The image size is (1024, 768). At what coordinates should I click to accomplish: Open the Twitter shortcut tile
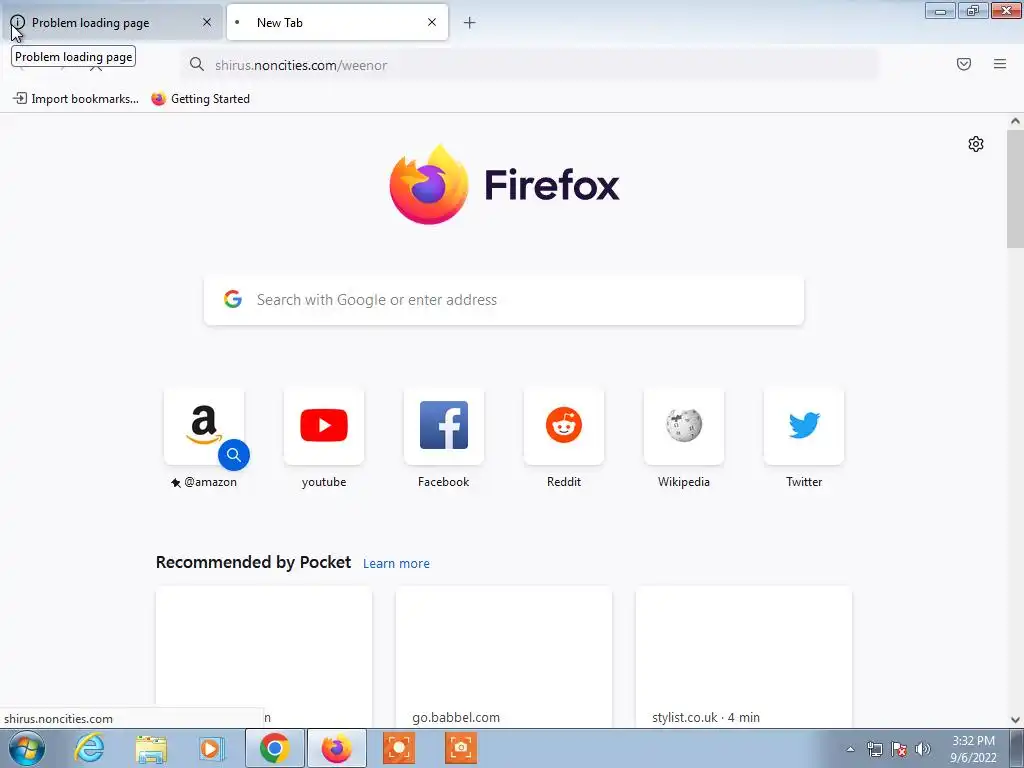click(804, 426)
